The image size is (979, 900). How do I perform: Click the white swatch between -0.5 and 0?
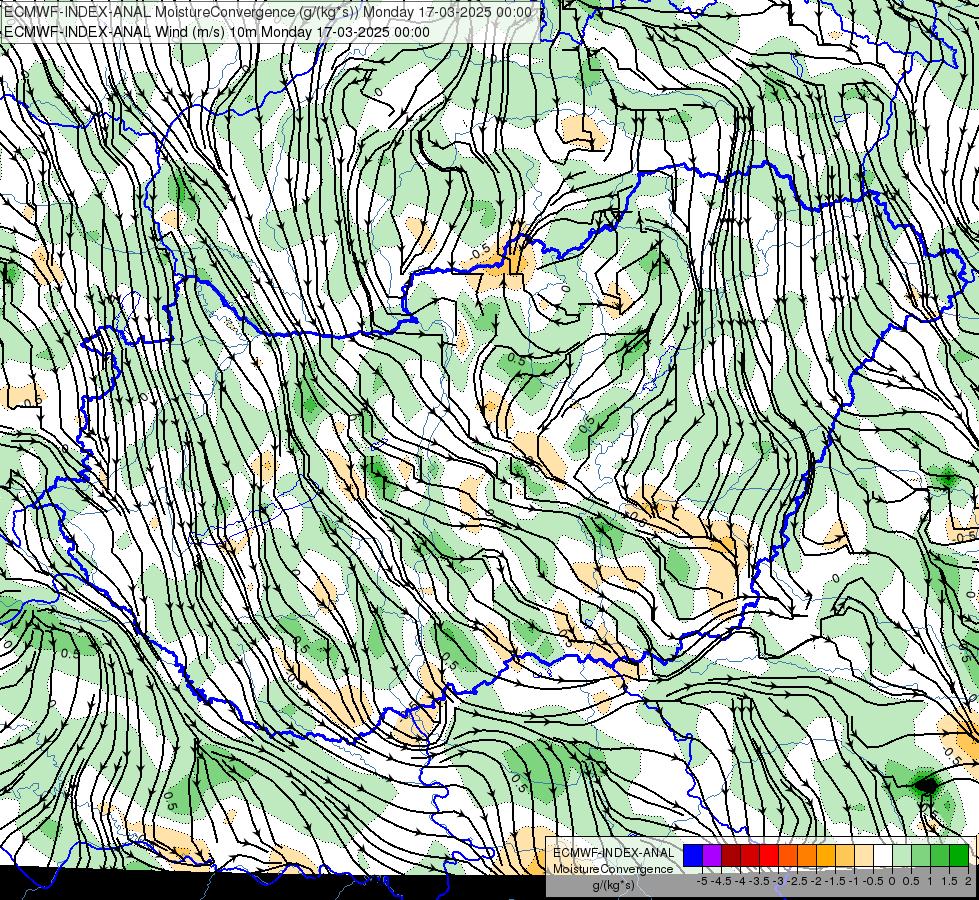[x=883, y=856]
